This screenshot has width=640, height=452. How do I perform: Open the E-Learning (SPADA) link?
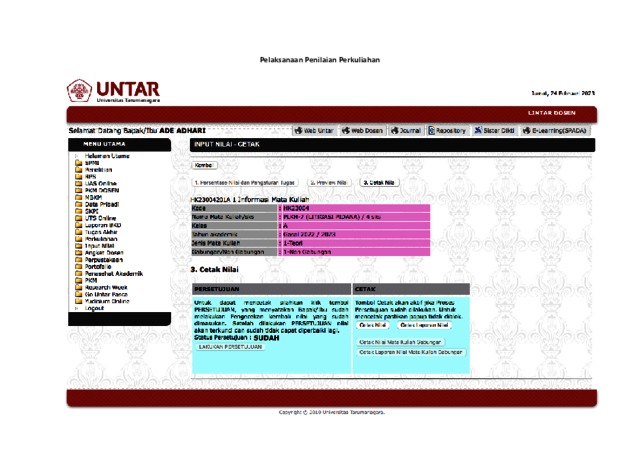pos(555,131)
